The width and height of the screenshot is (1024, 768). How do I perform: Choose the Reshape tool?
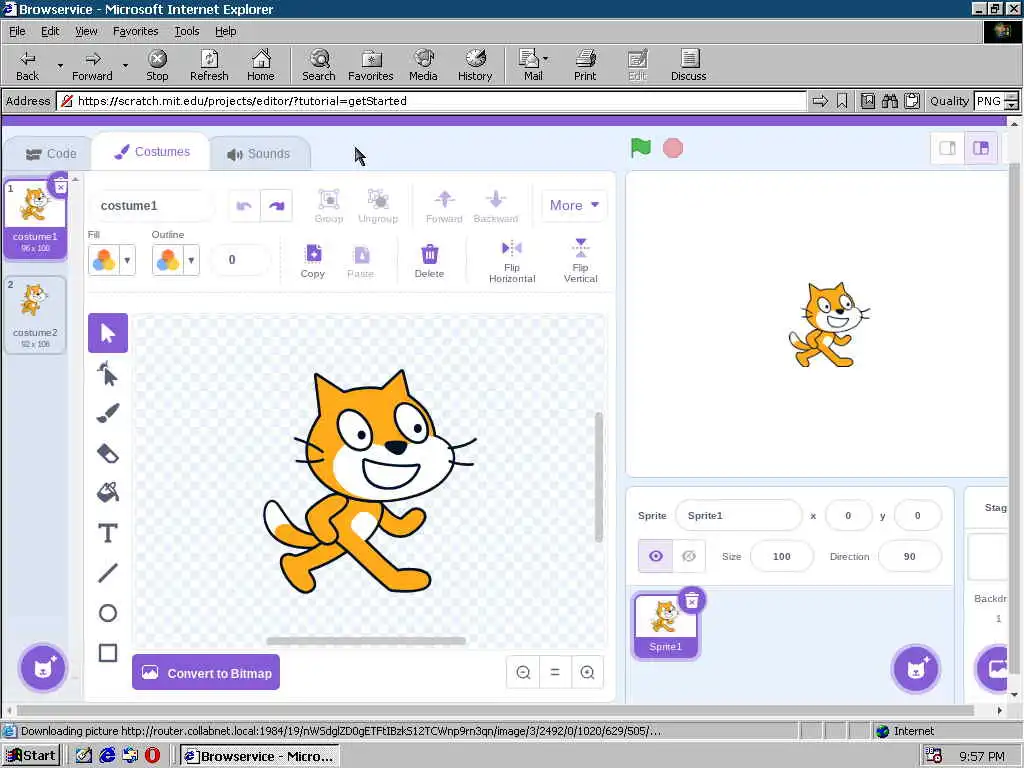click(108, 374)
